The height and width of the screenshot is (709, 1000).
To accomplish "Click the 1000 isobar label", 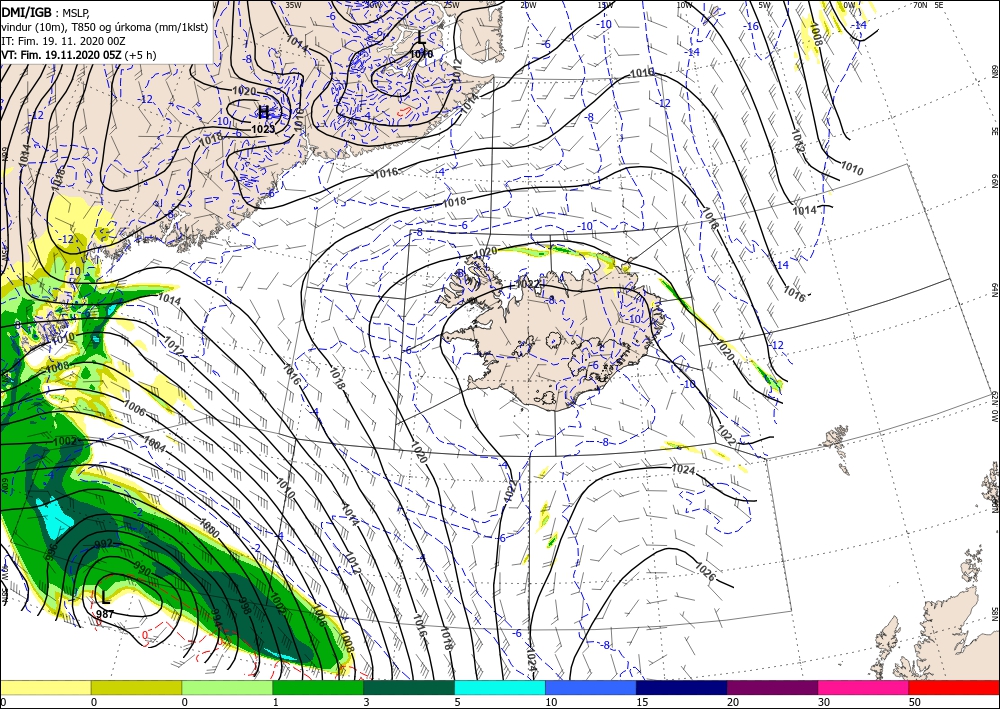I will pos(209,529).
